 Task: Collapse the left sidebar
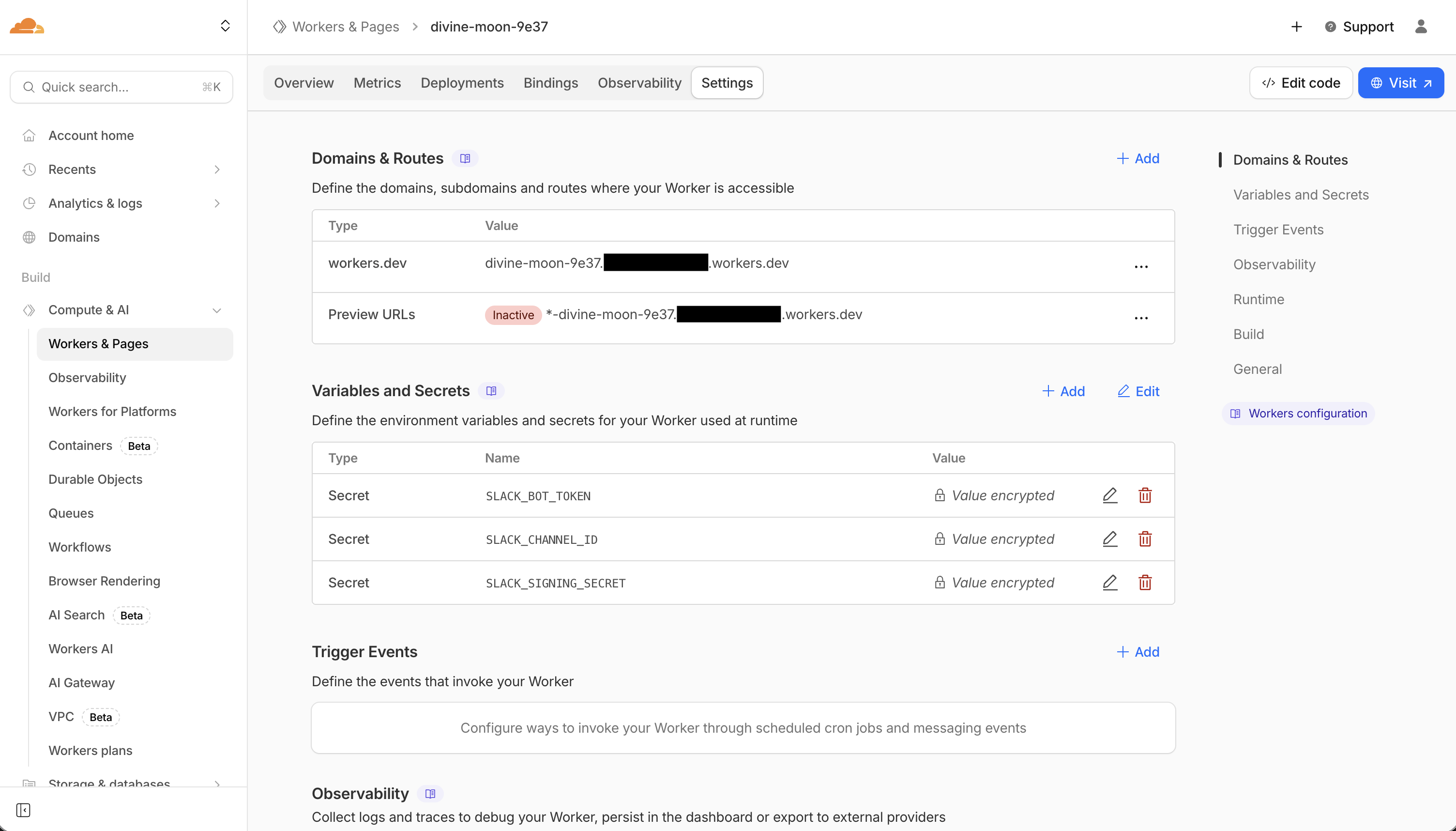click(23, 810)
